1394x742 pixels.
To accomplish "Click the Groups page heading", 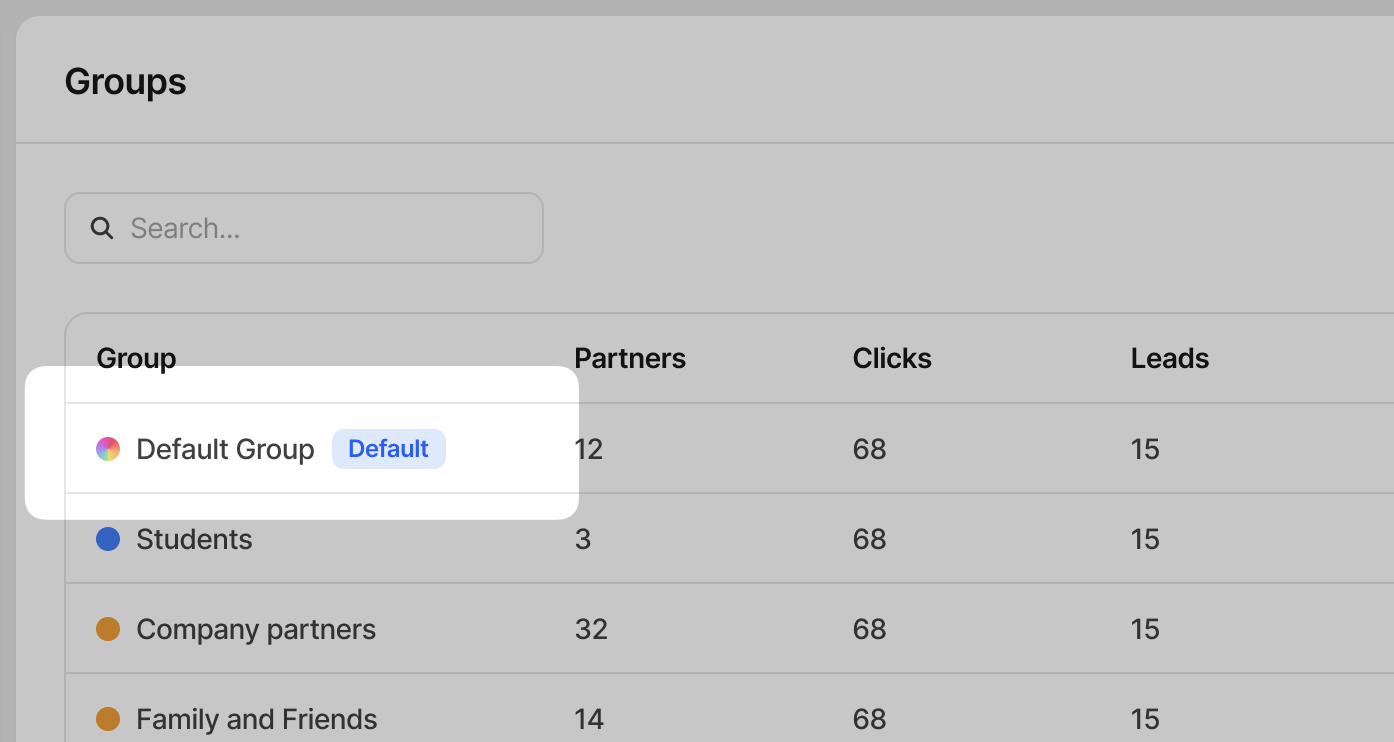I will tap(126, 81).
